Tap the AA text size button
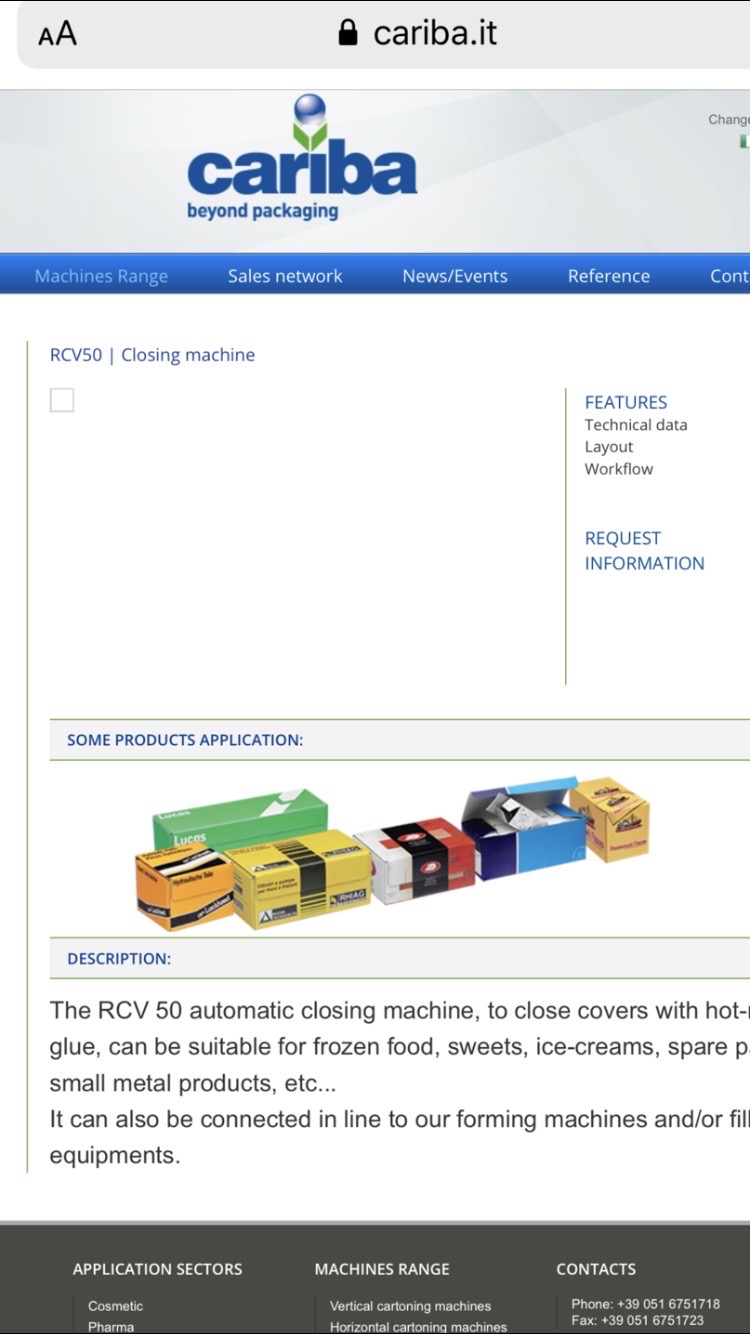This screenshot has width=750, height=1334. (x=57, y=34)
